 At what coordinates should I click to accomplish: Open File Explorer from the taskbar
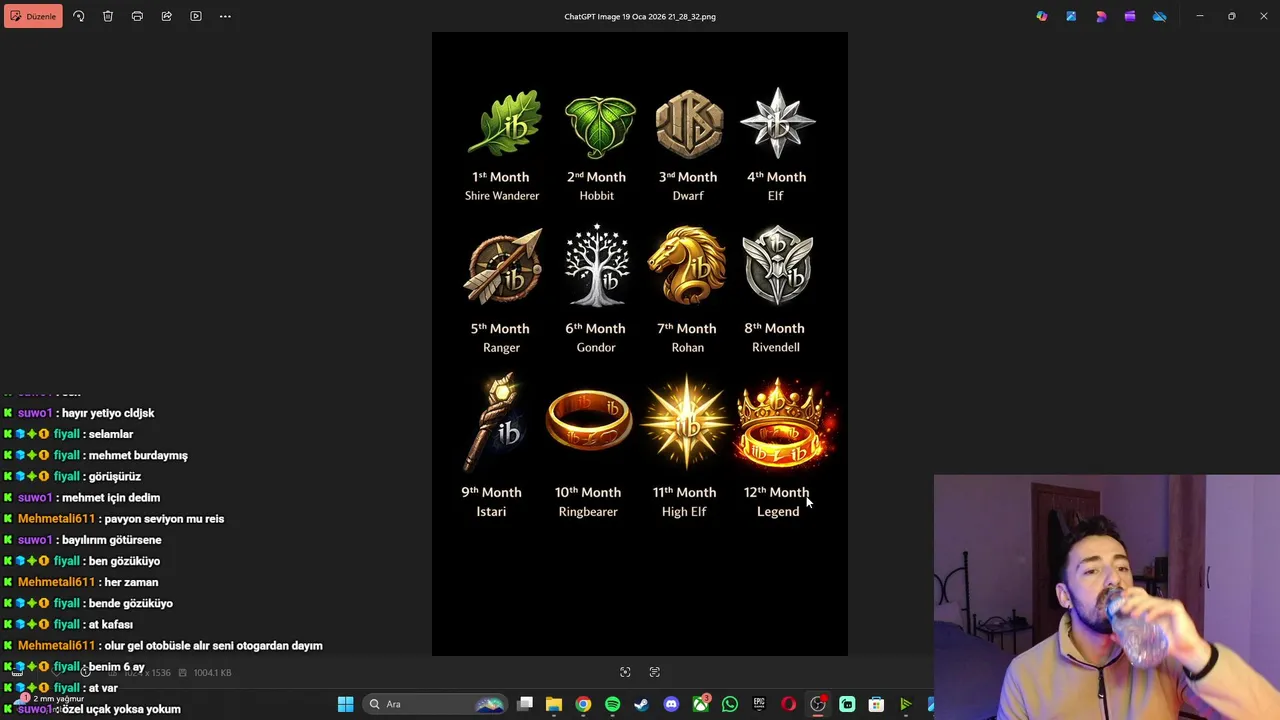(554, 704)
